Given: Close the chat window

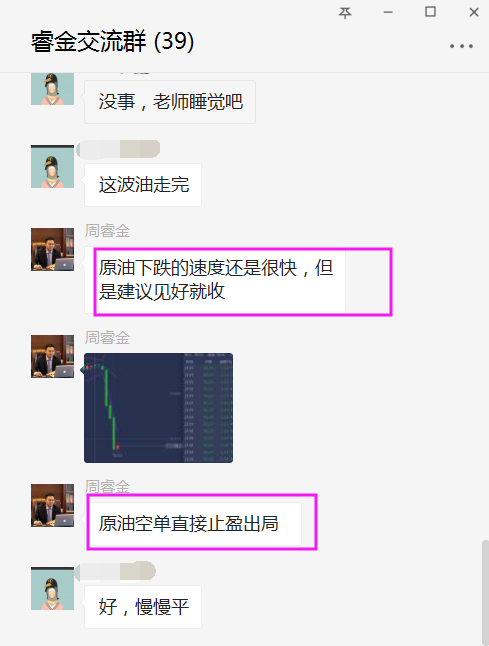Looking at the screenshot, I should pyautogui.click(x=474, y=12).
